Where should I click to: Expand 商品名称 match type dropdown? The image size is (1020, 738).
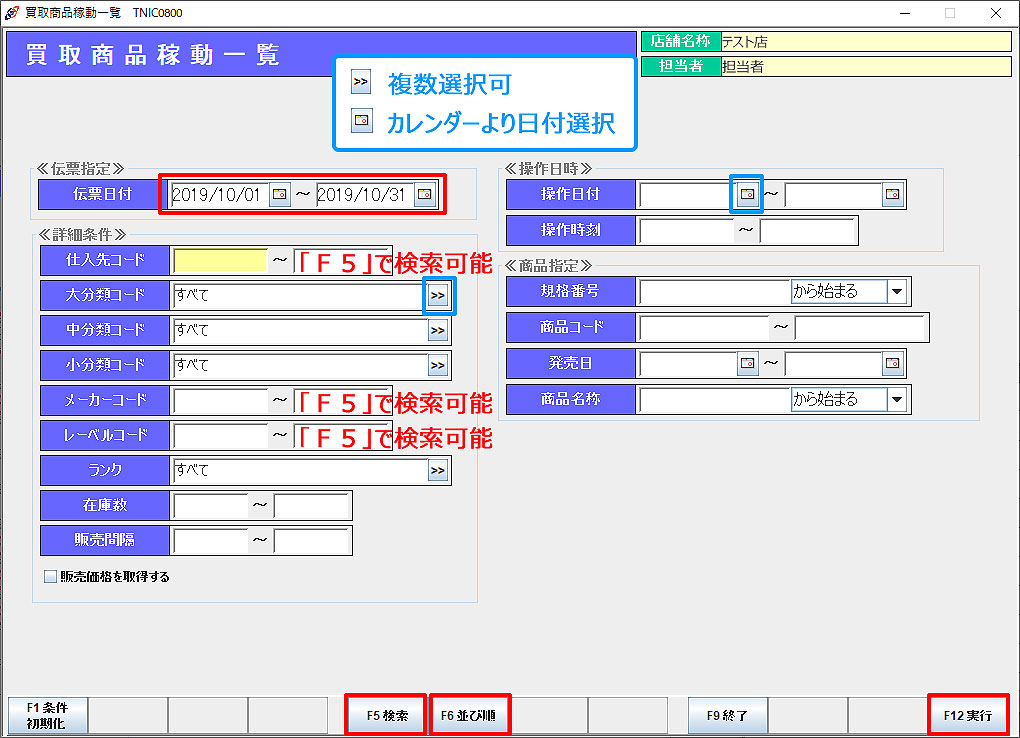click(897, 400)
